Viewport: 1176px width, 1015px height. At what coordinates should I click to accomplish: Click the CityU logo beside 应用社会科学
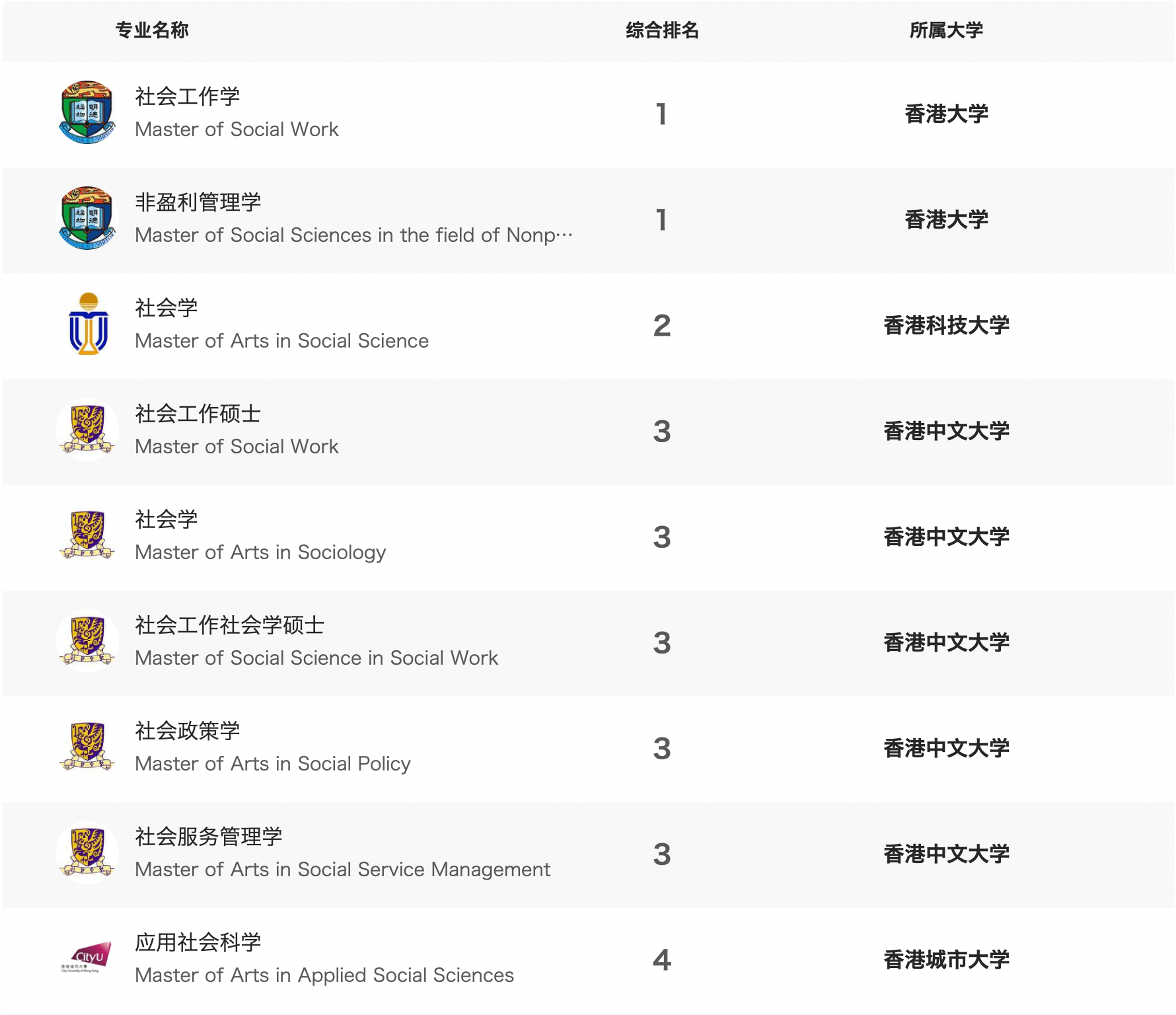coord(86,958)
